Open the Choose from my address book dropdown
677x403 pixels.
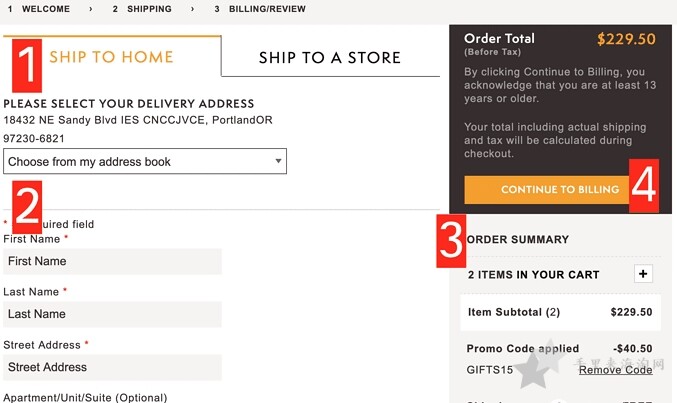[145, 162]
